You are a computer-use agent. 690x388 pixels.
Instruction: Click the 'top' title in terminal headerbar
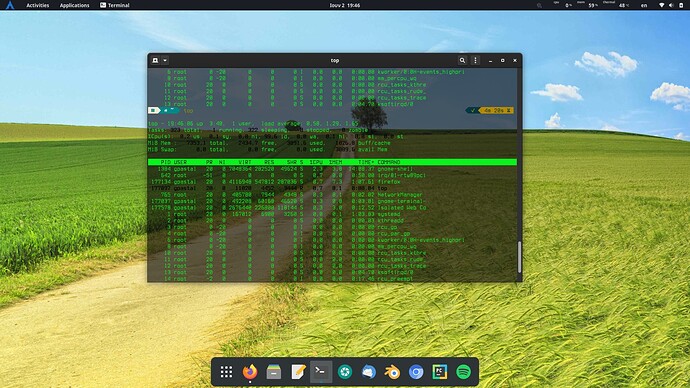[x=335, y=60]
